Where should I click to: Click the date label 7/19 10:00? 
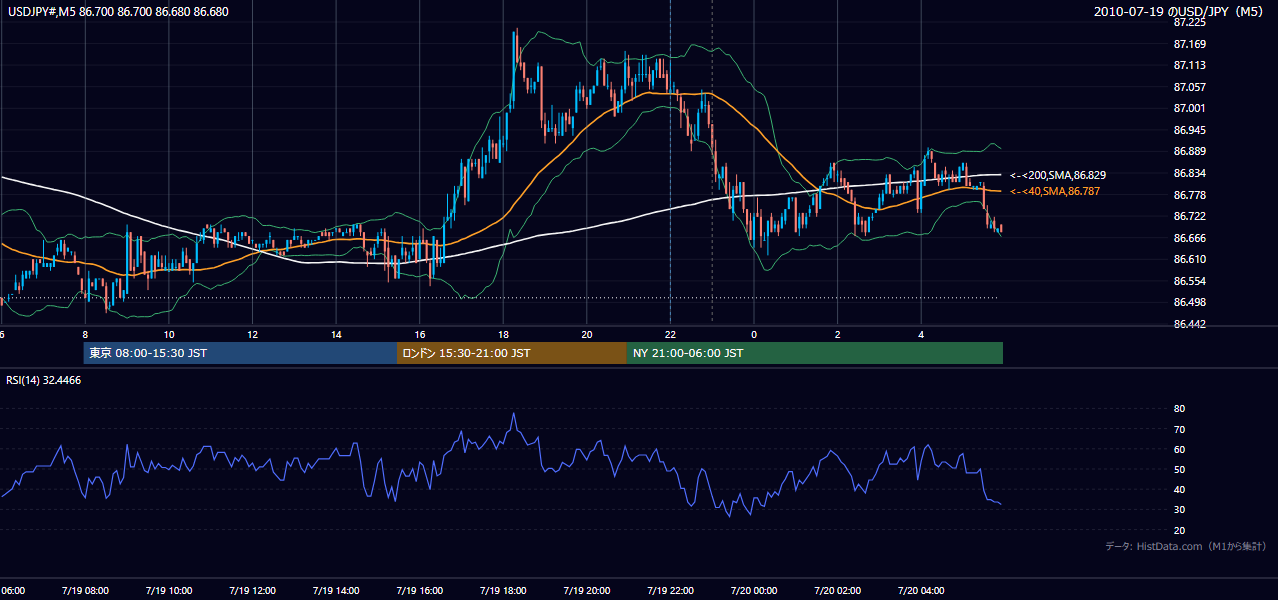click(169, 591)
